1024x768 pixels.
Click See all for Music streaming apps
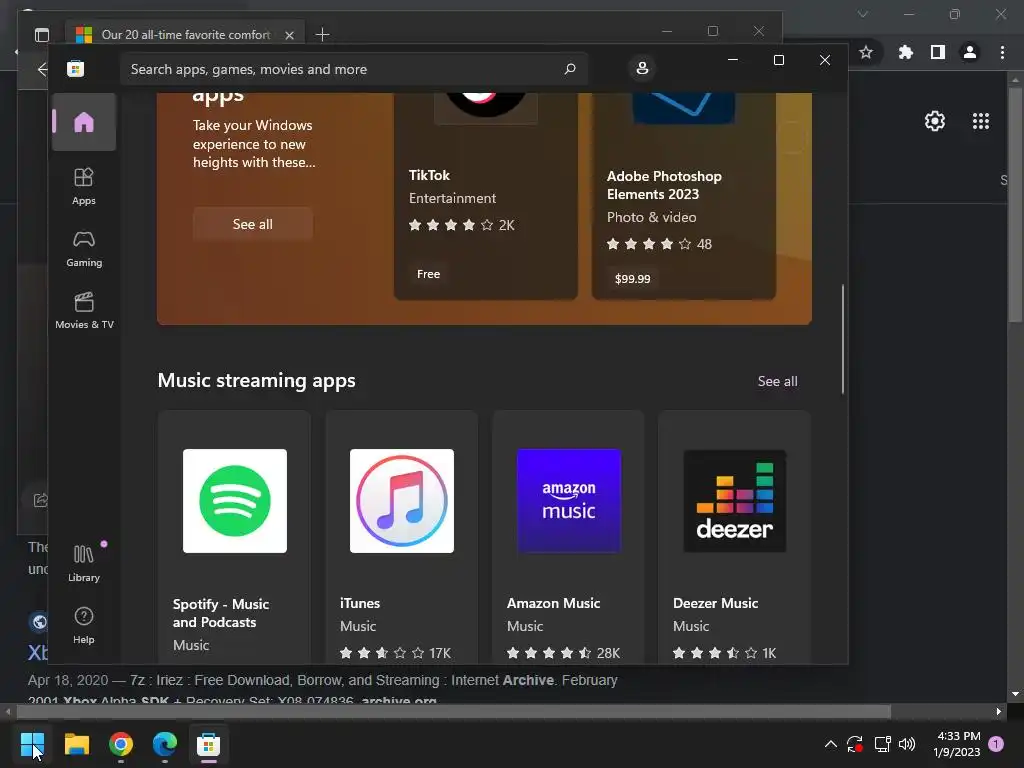pyautogui.click(x=777, y=381)
